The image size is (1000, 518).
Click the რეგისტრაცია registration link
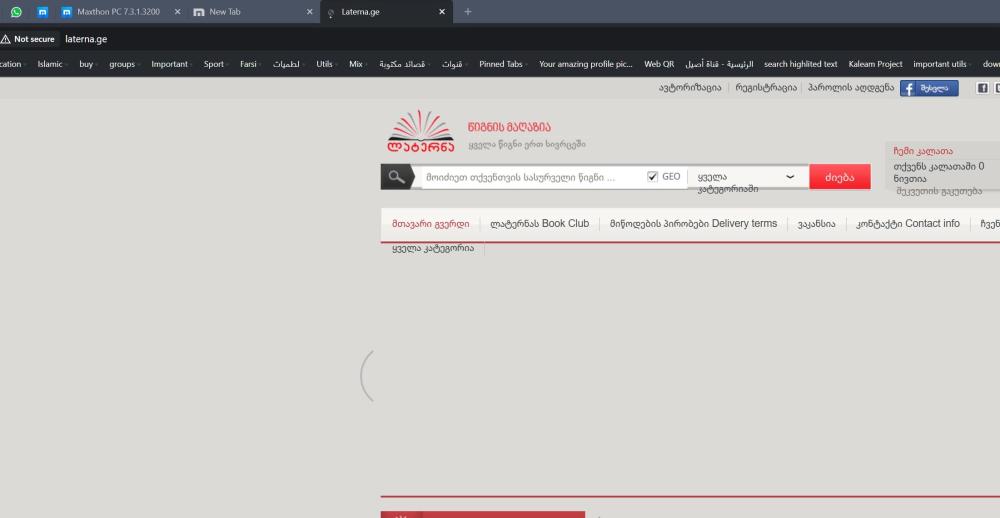[x=766, y=88]
